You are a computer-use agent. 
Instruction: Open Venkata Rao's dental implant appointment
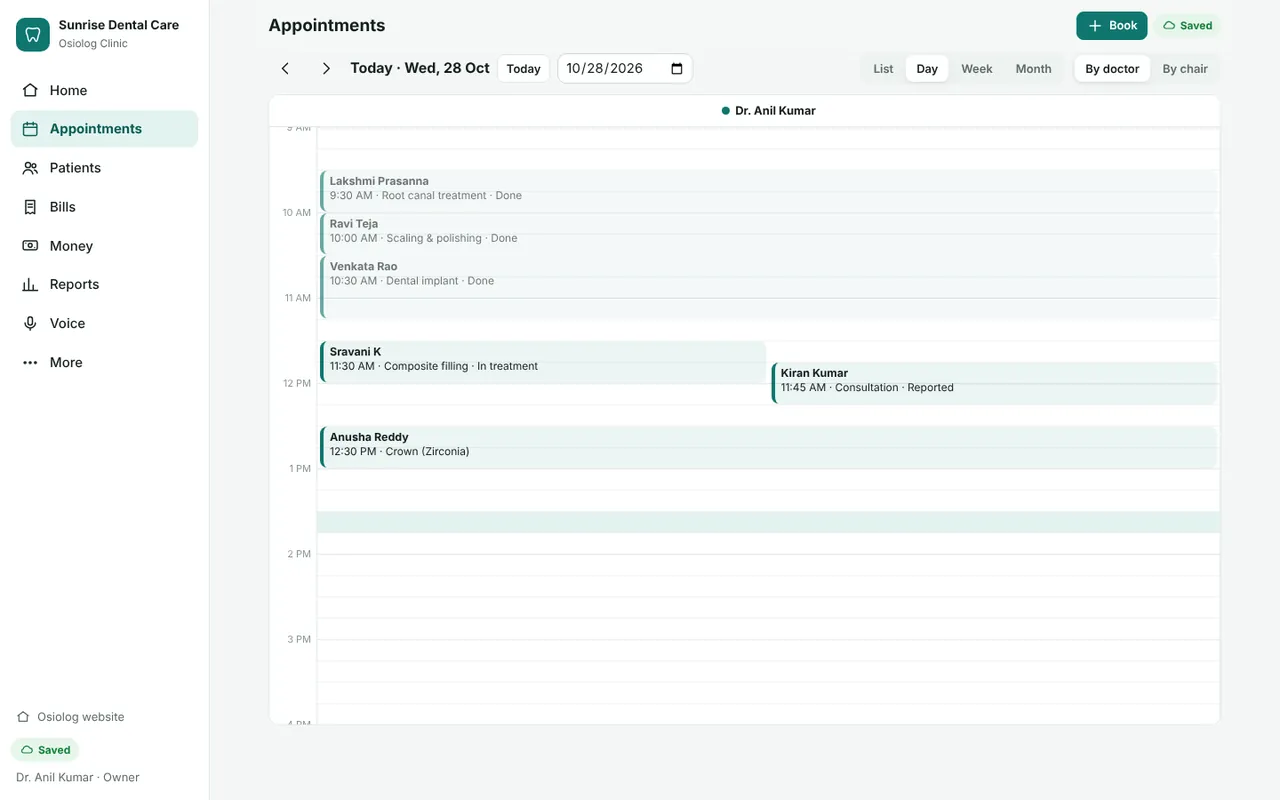(x=768, y=287)
